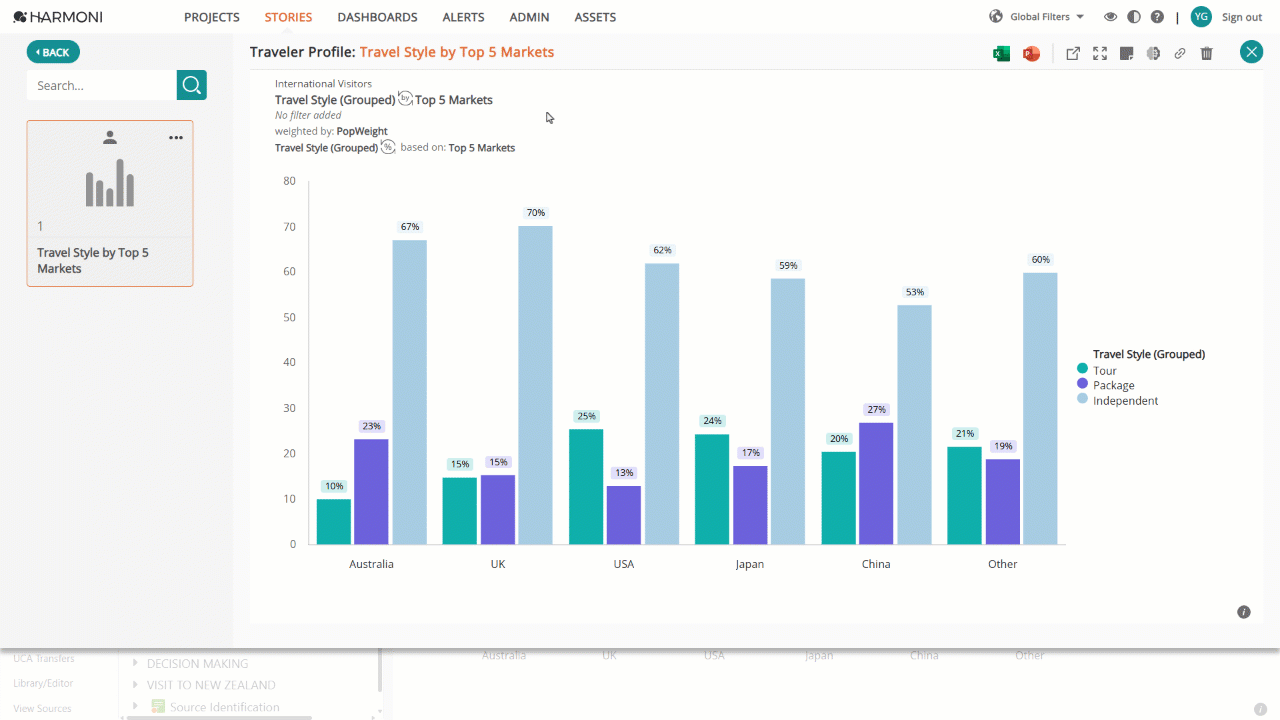Click the China Package bar at 27%

(x=876, y=483)
